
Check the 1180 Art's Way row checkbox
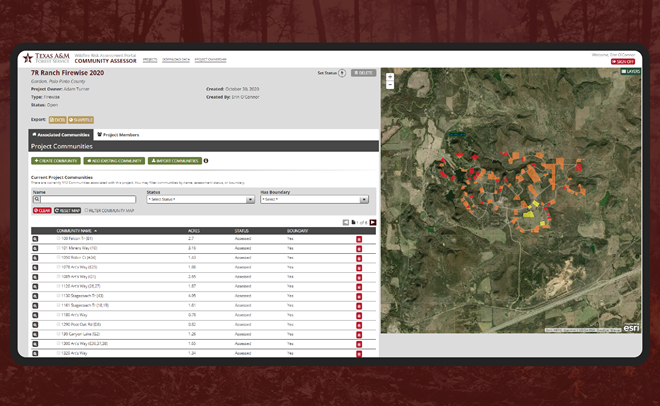[x=59, y=315]
